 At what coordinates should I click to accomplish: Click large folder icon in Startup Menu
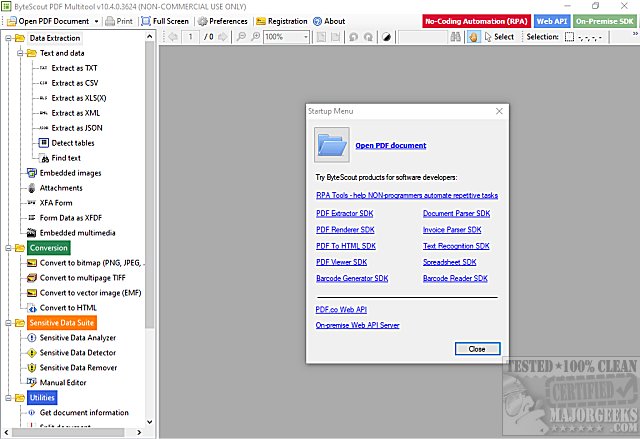[x=331, y=146]
